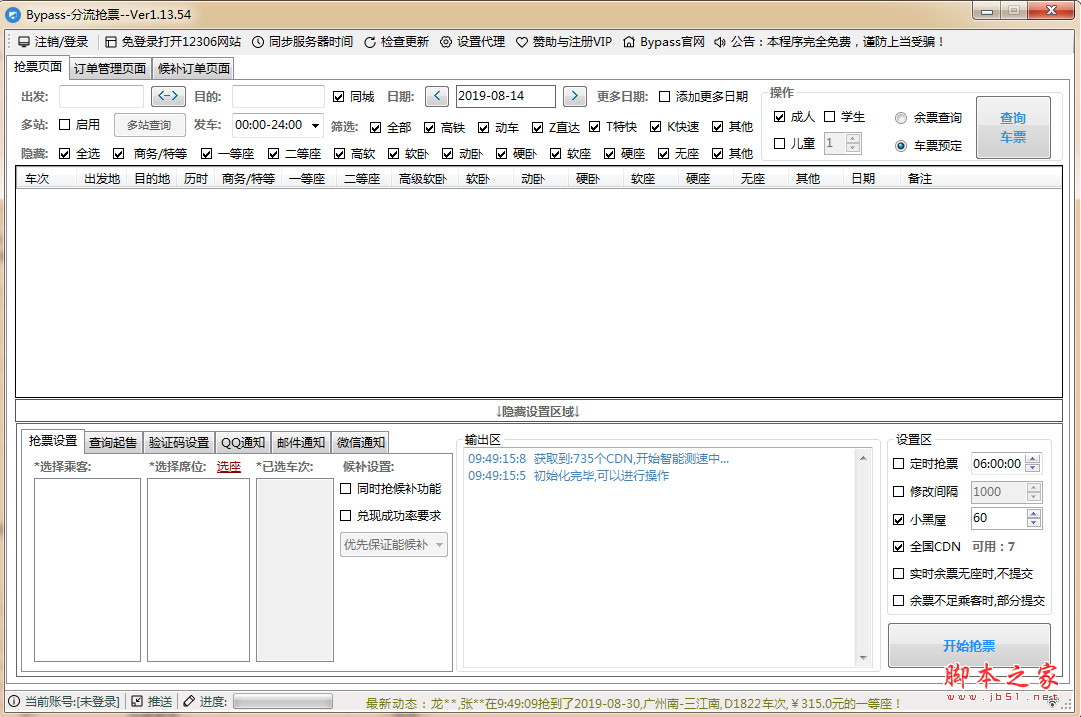This screenshot has width=1081, height=717.
Task: Switch to 候补订单页面 tab
Action: tap(194, 68)
